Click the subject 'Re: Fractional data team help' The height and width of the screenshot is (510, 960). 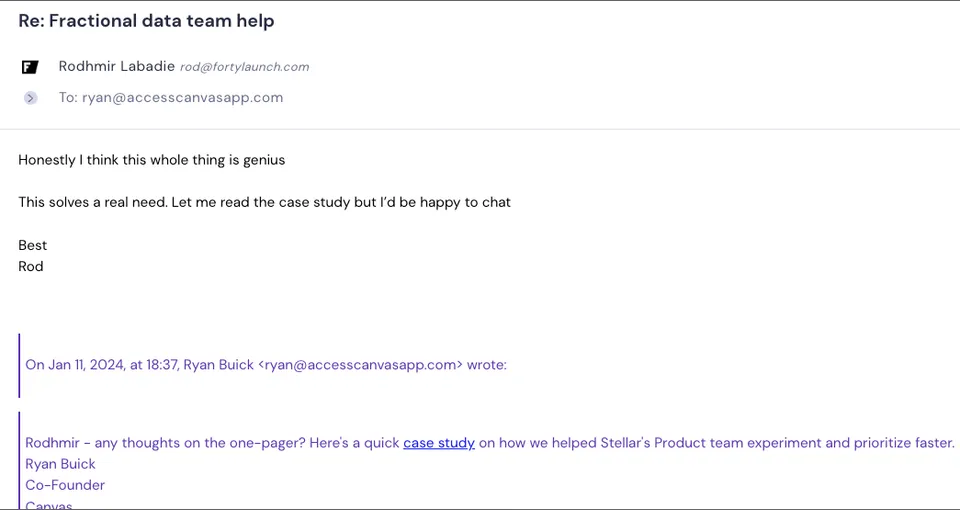click(146, 21)
